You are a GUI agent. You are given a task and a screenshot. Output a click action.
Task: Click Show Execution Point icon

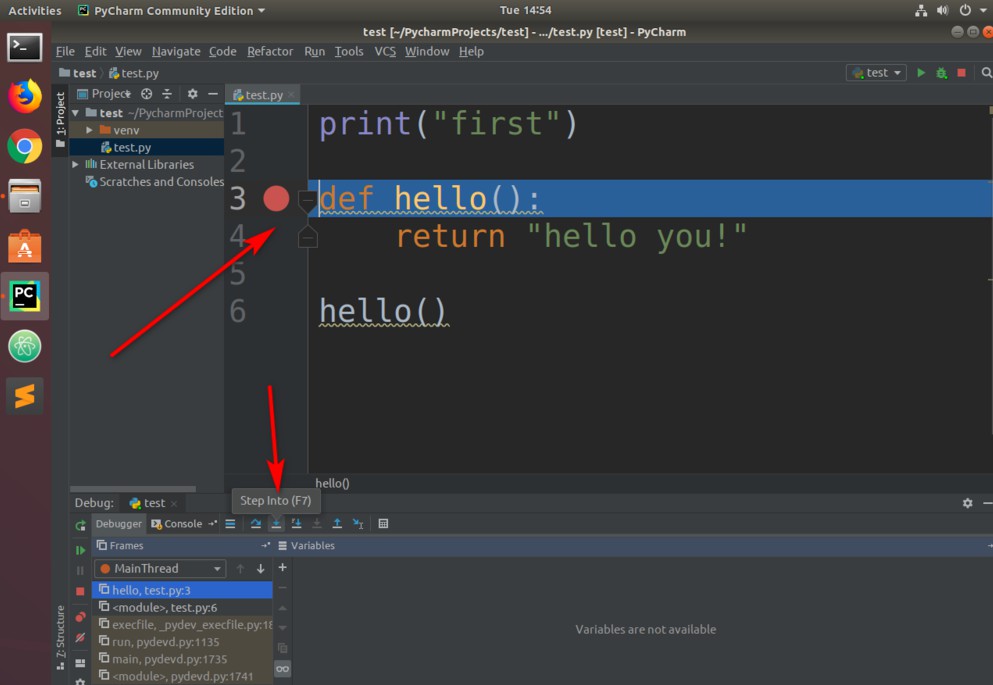[231, 524]
